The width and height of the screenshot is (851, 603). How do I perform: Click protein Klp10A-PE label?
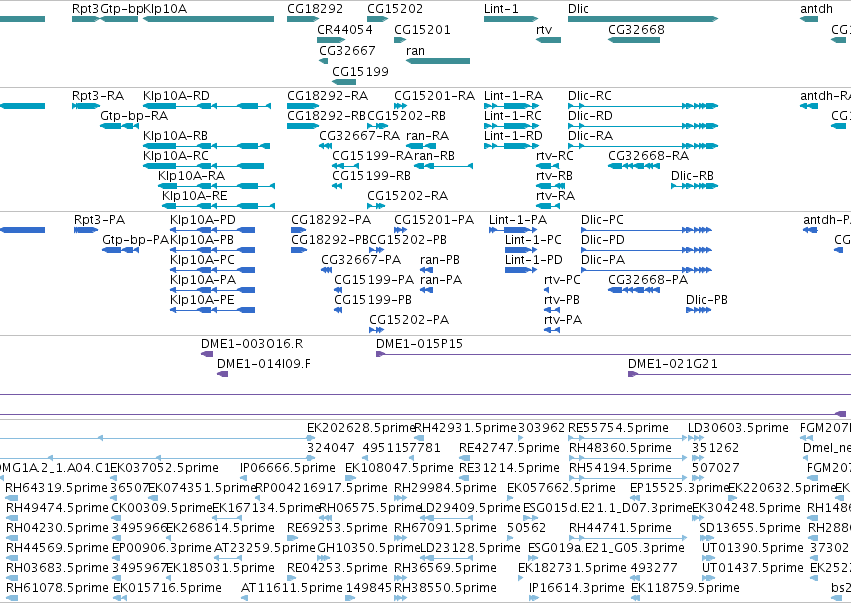(202, 300)
